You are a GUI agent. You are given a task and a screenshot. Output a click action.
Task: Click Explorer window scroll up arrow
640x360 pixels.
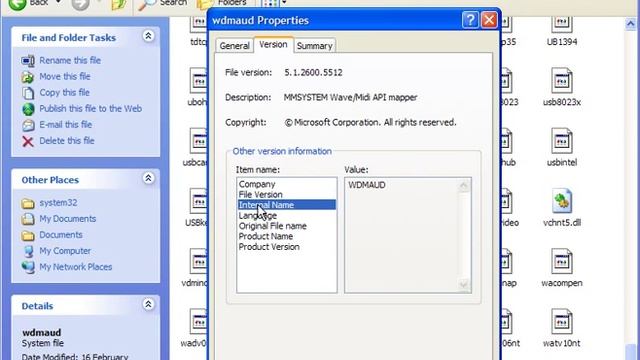(631, 24)
